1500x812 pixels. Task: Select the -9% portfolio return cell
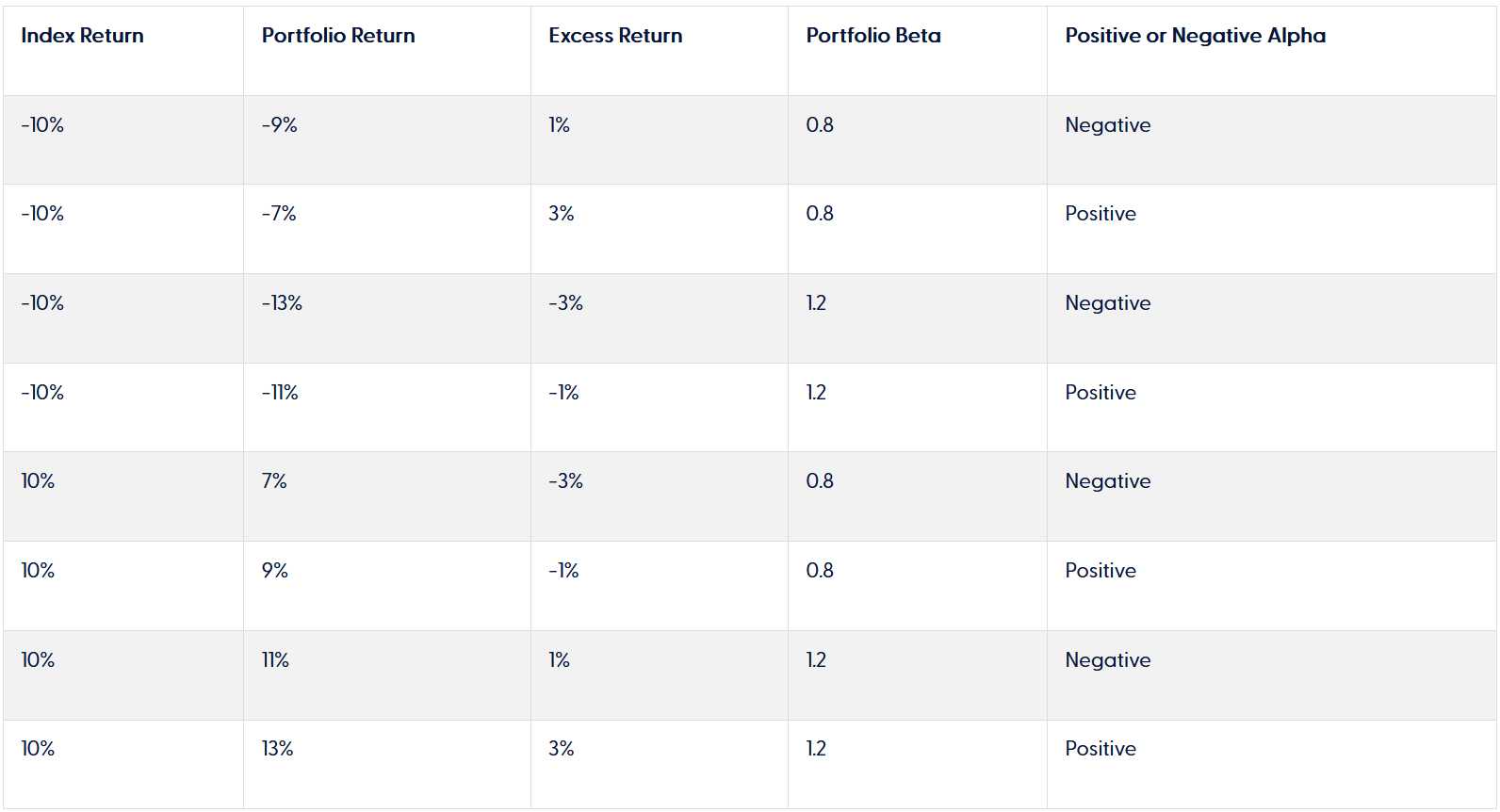[x=280, y=125]
